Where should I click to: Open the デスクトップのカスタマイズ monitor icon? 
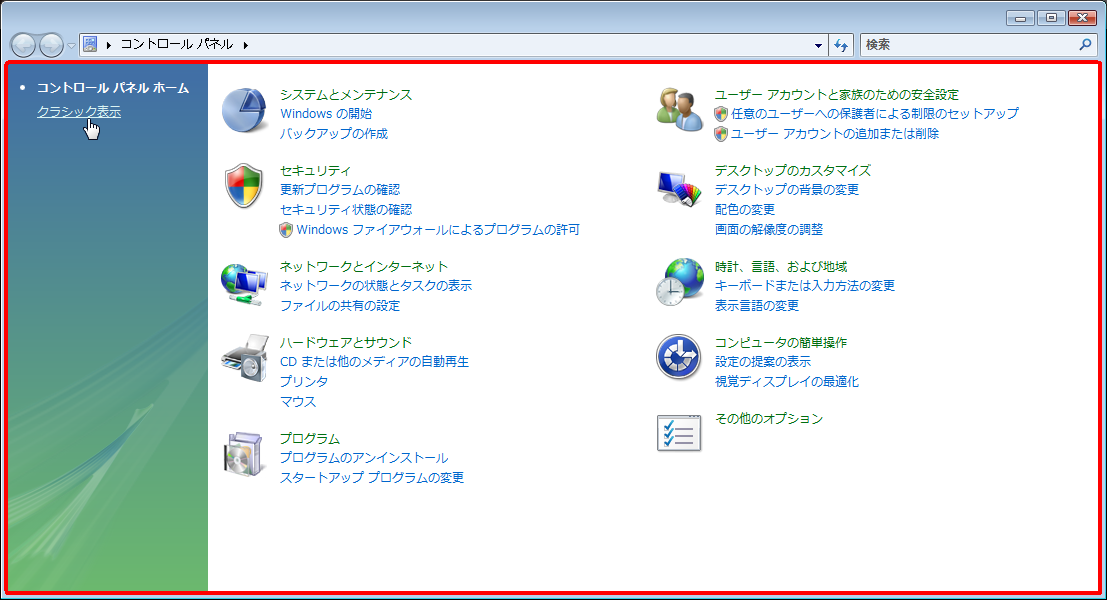tap(679, 188)
